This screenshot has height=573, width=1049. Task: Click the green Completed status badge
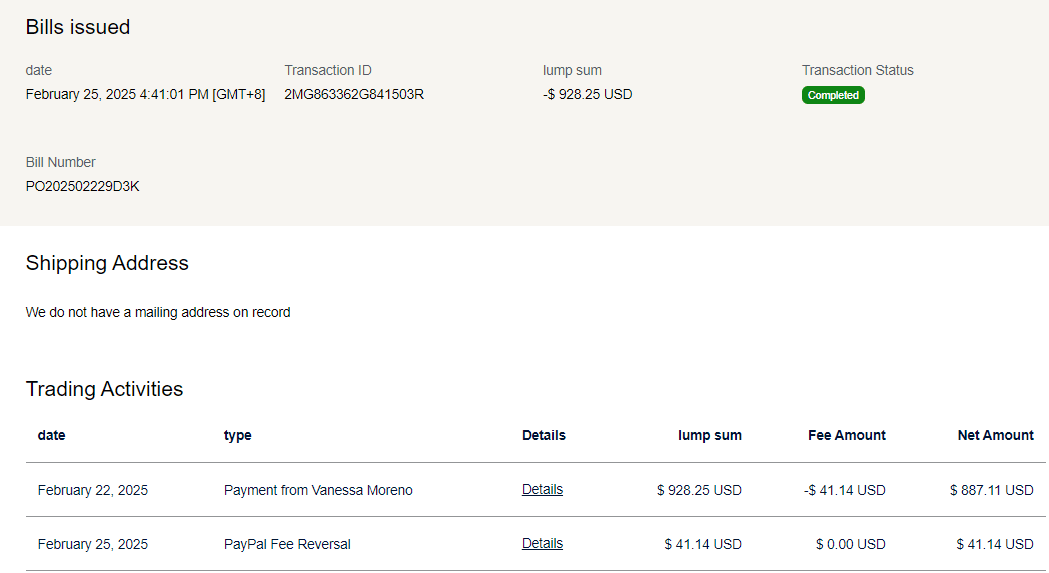coord(833,95)
